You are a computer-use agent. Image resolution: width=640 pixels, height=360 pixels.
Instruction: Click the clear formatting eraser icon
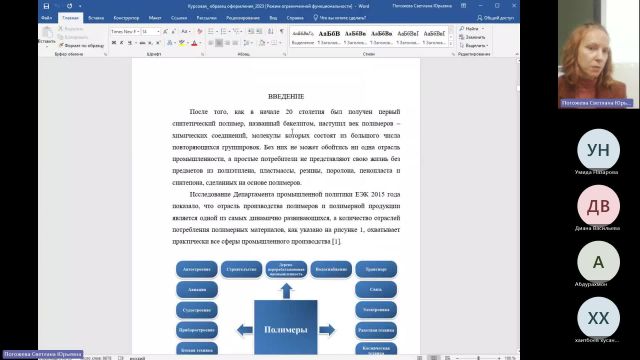[x=200, y=31]
